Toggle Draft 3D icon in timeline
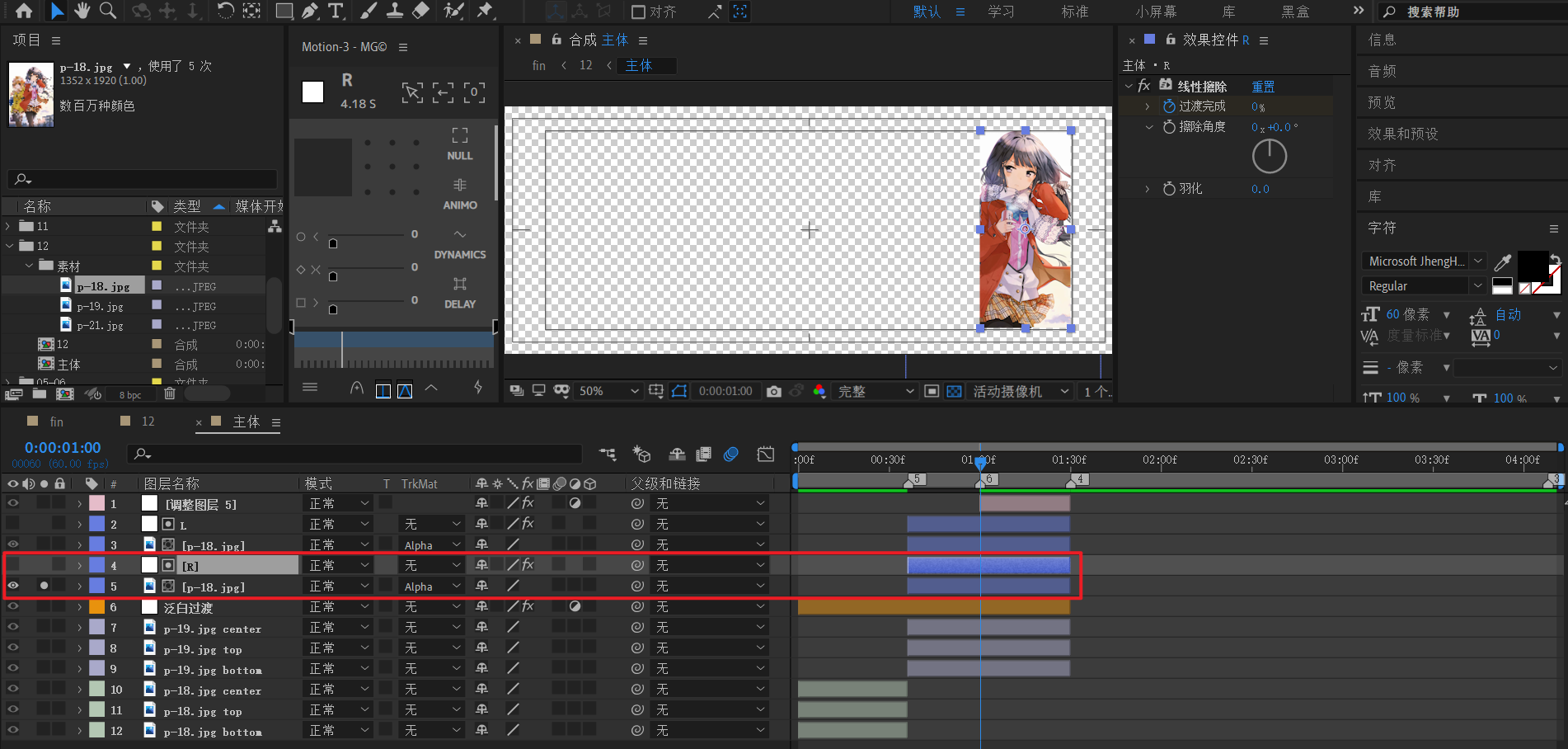This screenshot has height=749, width=1568. tap(641, 454)
